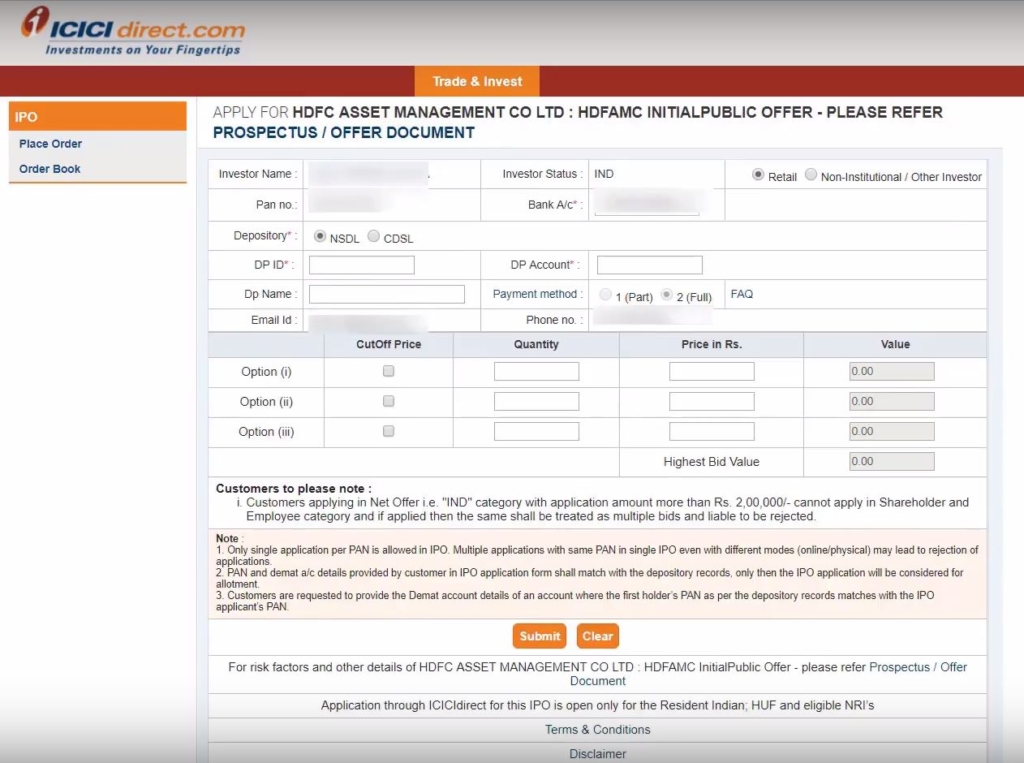Open the Trade & Invest tab
Viewport: 1024px width, 763px height.
point(477,81)
